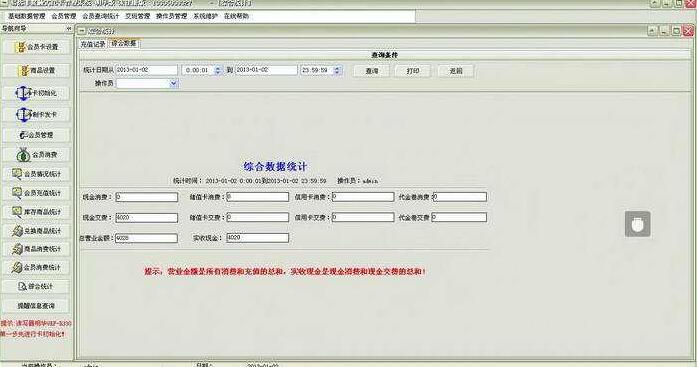Viewport: 697px width, 367px height.
Task: Click the 代金券交费 value field
Action: [x=459, y=217]
